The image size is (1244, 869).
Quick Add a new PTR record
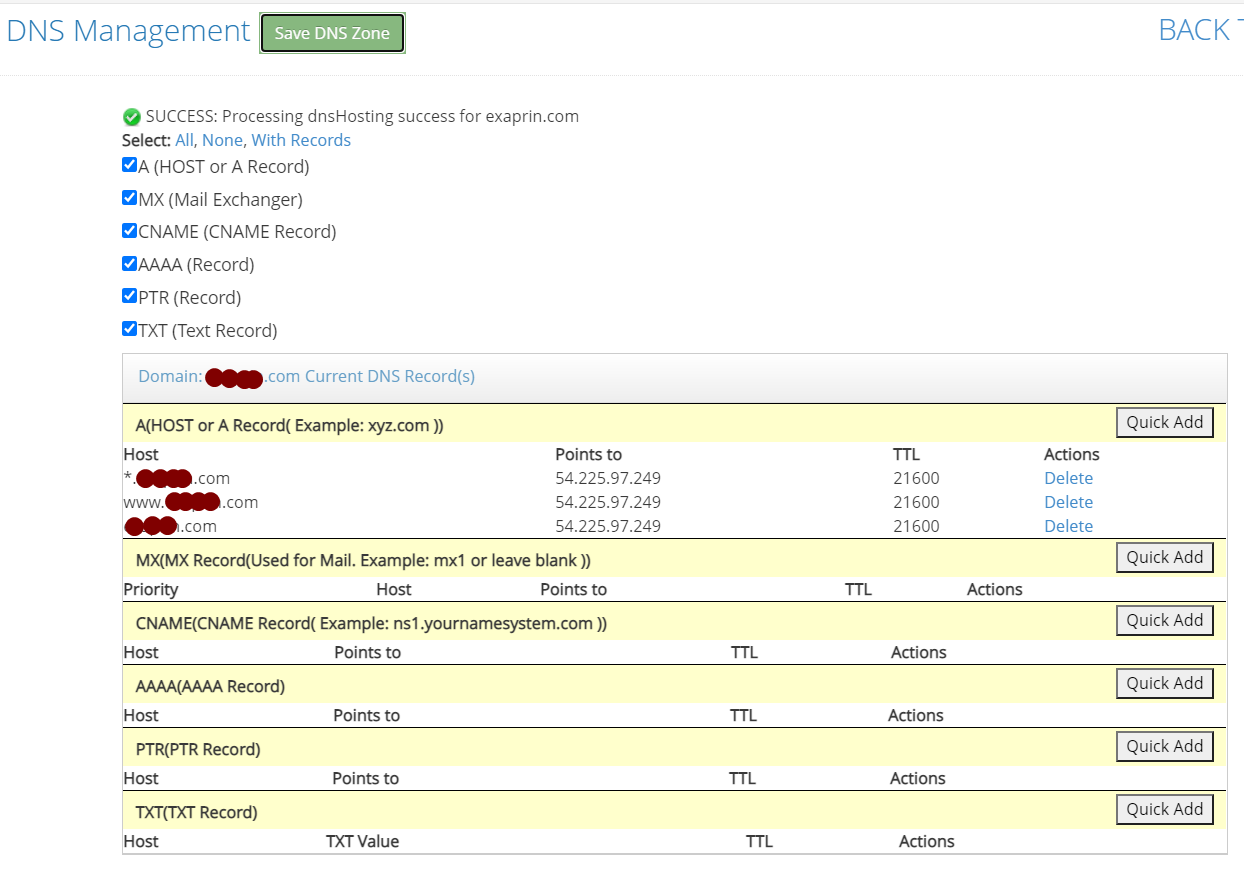(1165, 746)
